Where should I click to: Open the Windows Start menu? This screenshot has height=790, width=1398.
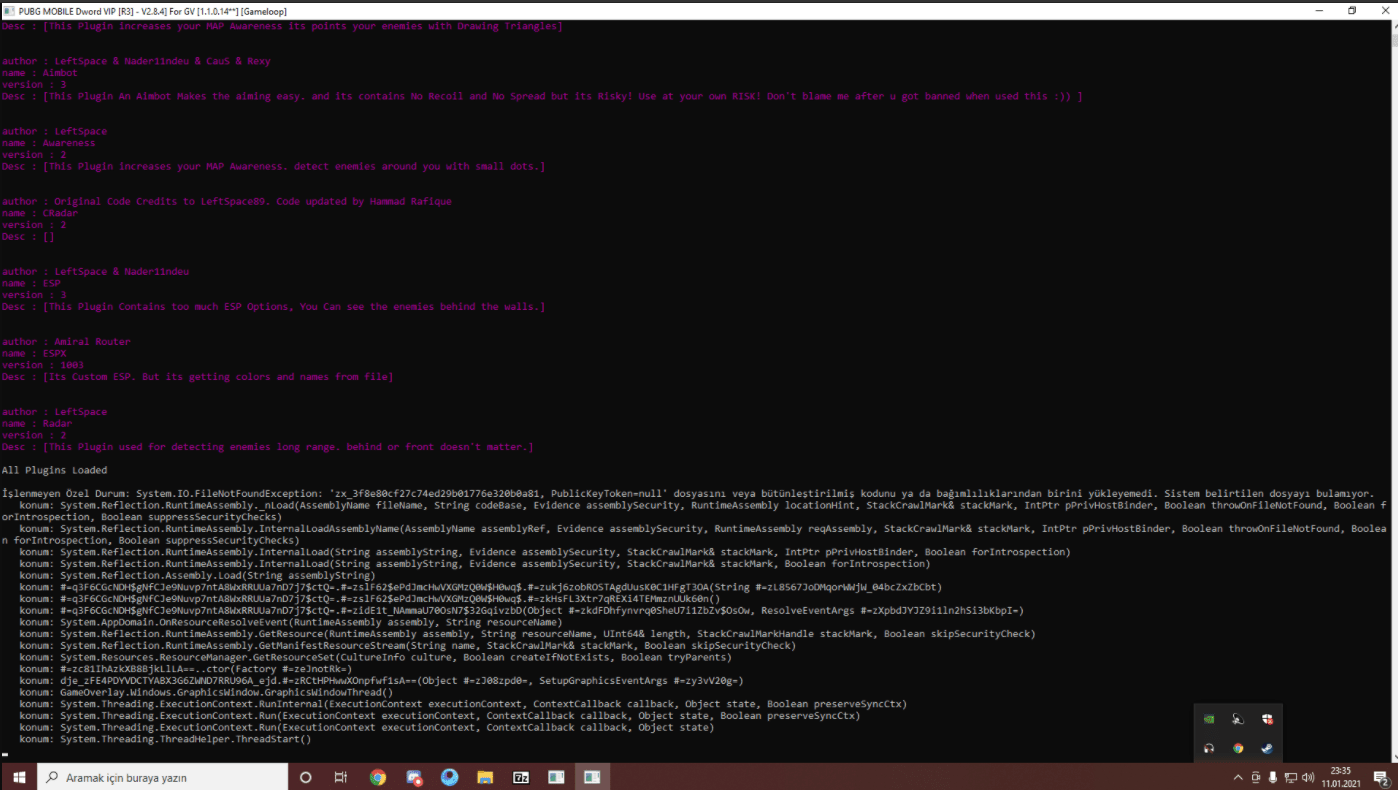point(18,777)
